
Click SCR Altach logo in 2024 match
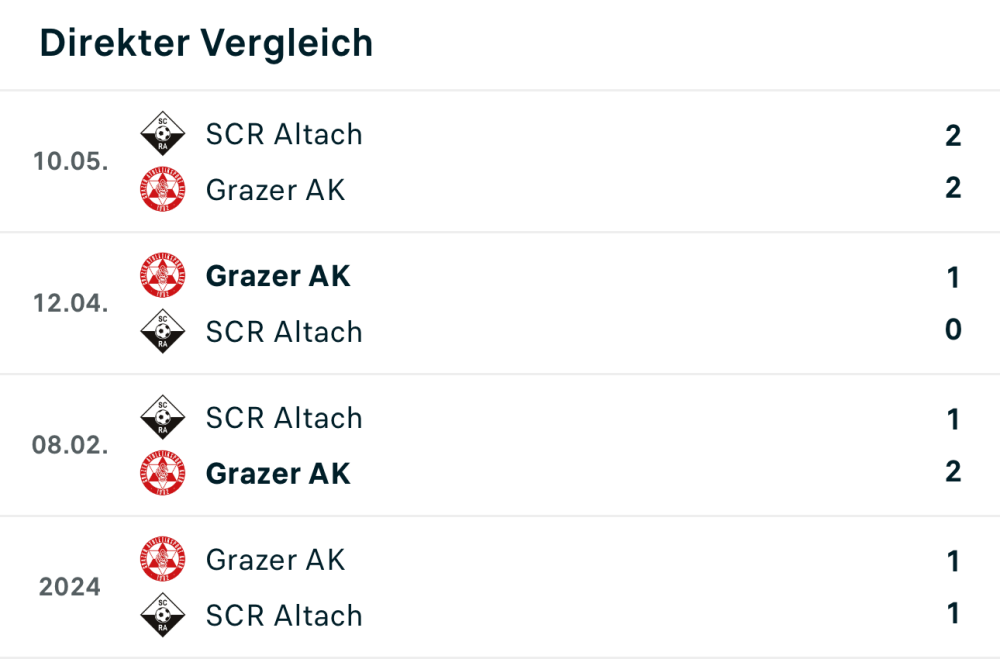[x=162, y=615]
